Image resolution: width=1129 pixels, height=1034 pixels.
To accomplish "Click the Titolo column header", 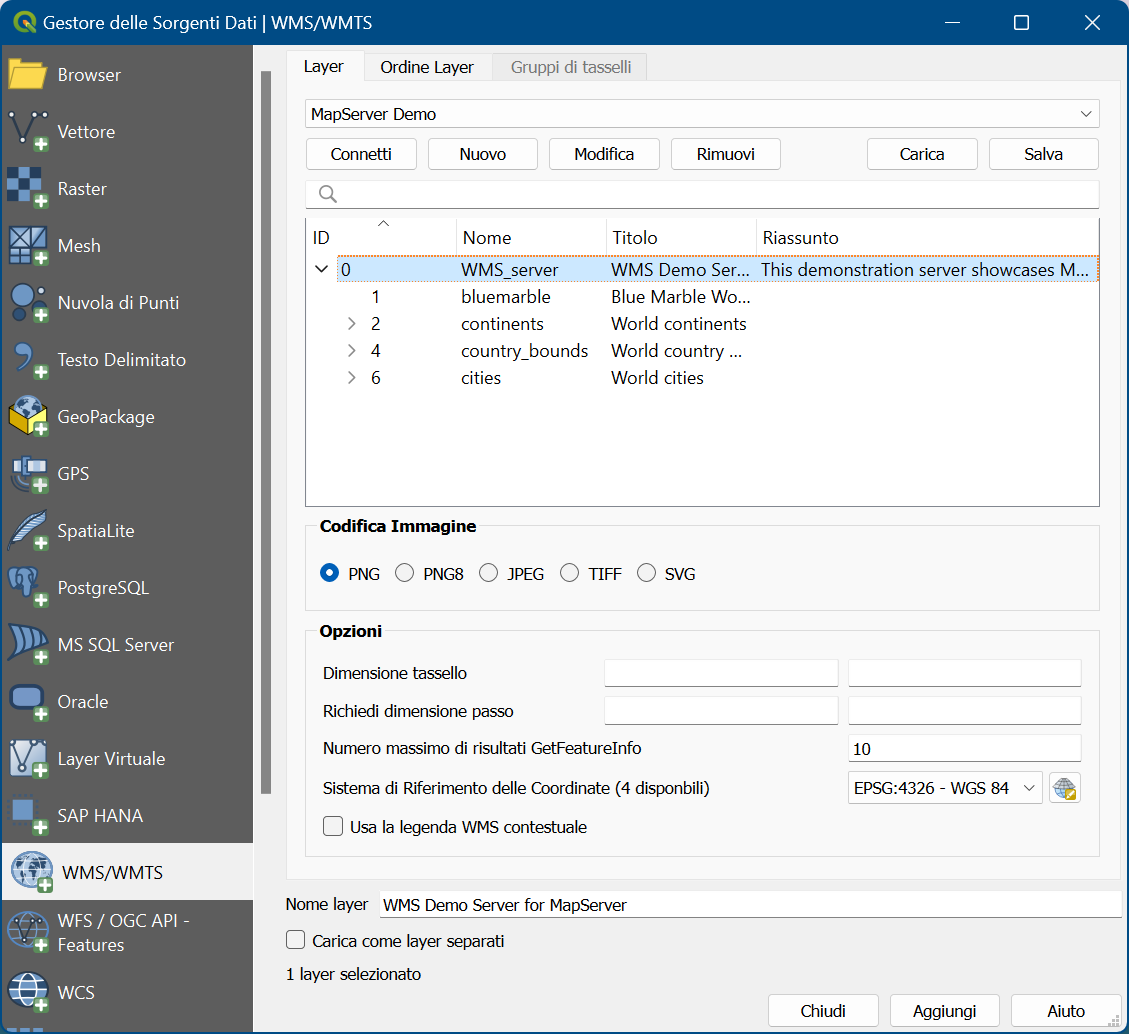I will (681, 238).
